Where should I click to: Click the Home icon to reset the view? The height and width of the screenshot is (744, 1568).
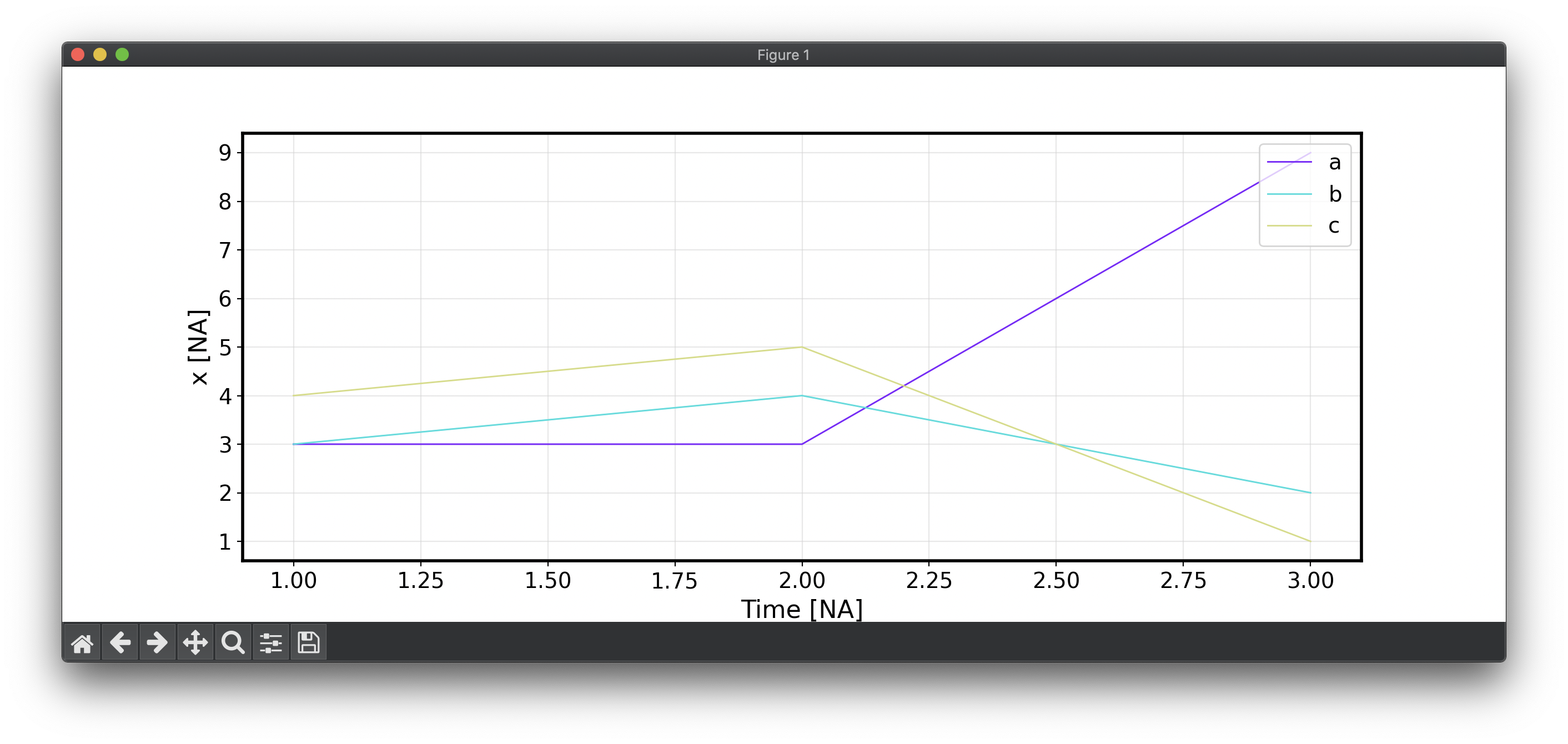coord(83,642)
